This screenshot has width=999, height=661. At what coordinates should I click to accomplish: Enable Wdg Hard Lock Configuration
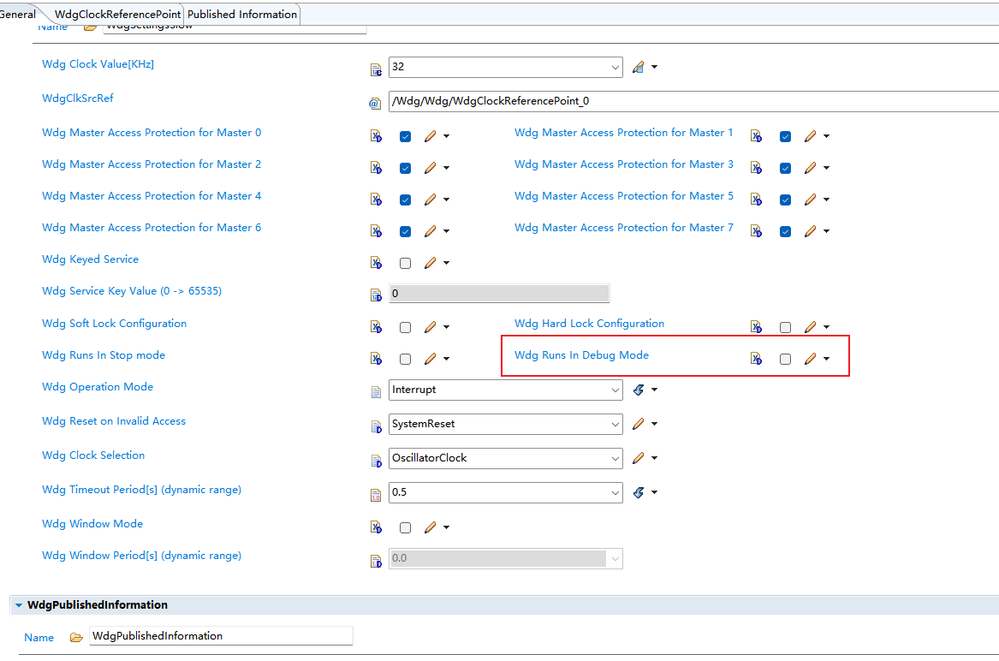coord(786,328)
